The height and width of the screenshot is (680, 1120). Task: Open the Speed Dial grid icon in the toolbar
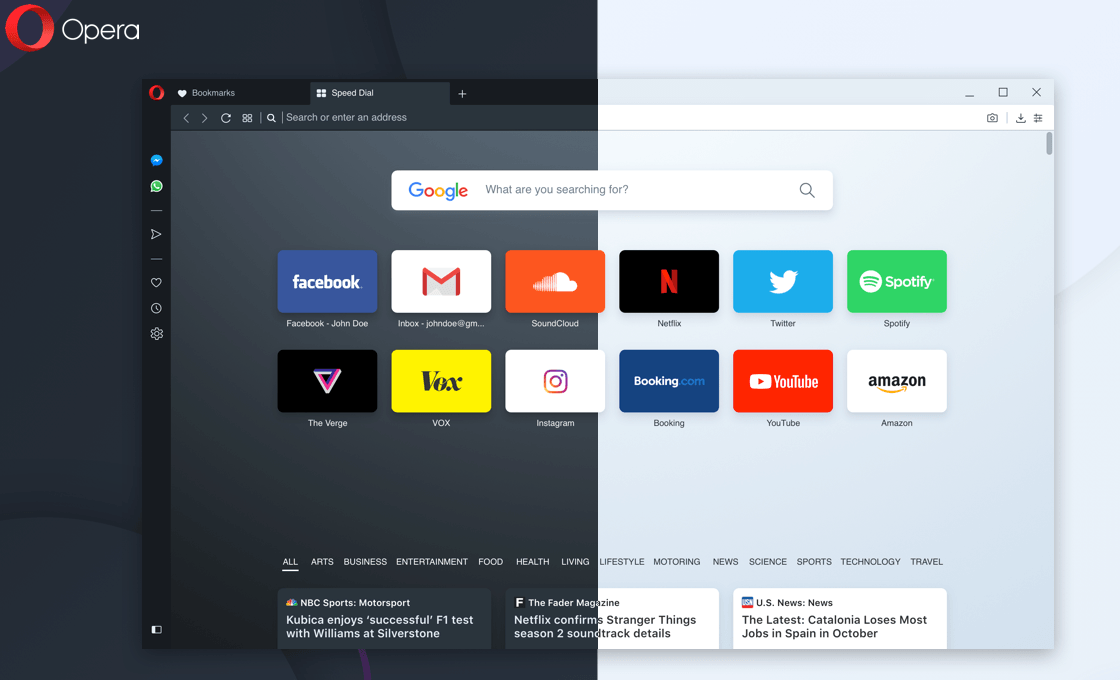click(247, 118)
